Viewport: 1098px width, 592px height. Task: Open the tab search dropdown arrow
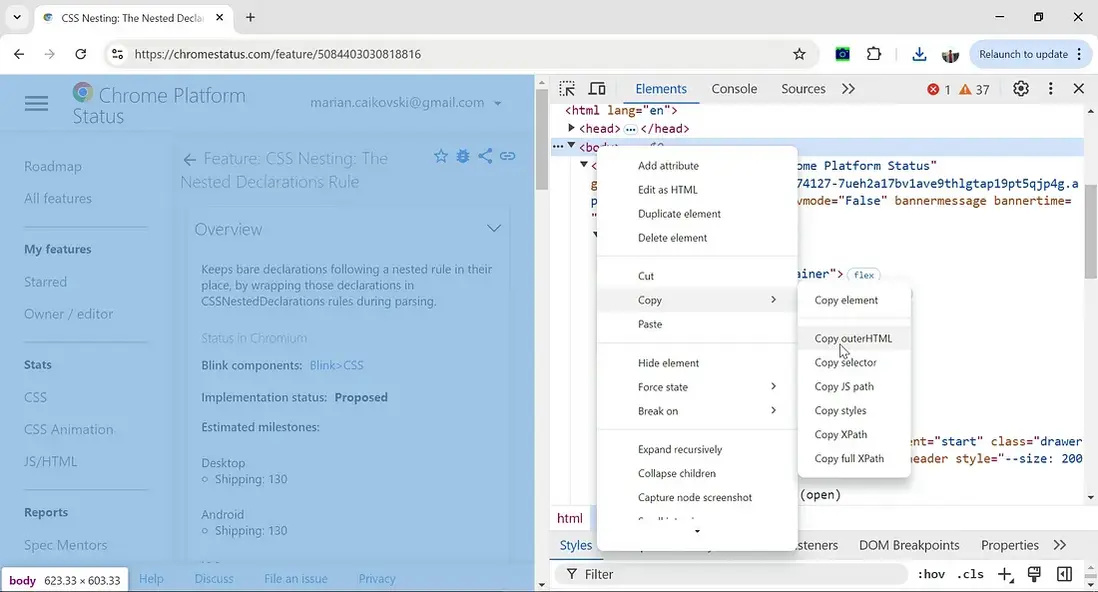pos(17,18)
